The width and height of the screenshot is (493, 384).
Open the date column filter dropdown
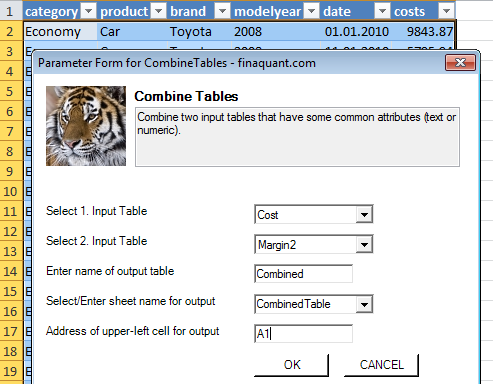[382, 12]
